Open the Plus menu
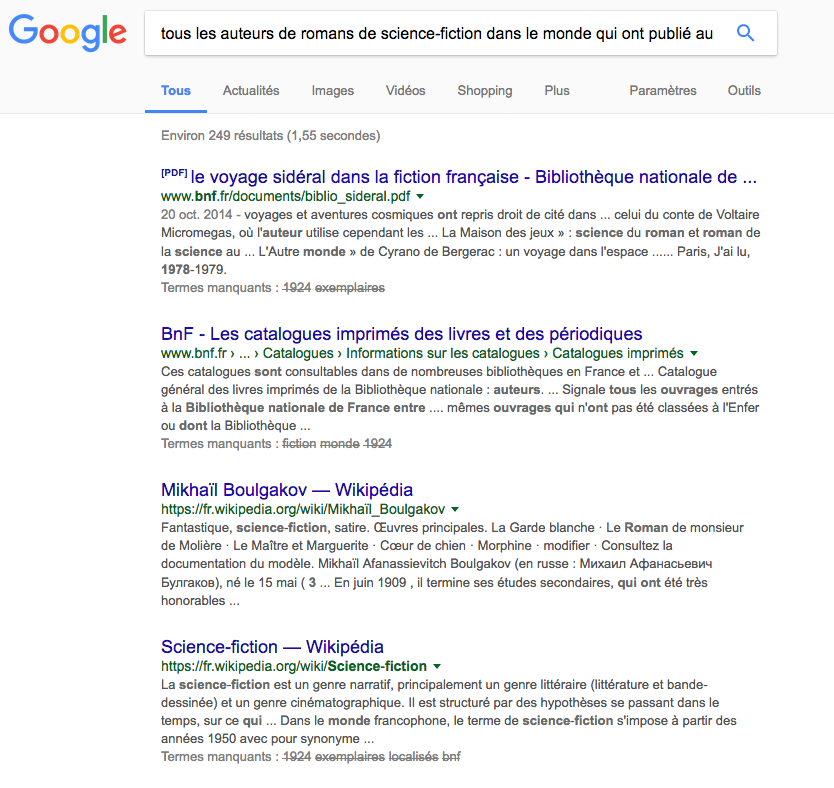The image size is (834, 788). [x=557, y=90]
